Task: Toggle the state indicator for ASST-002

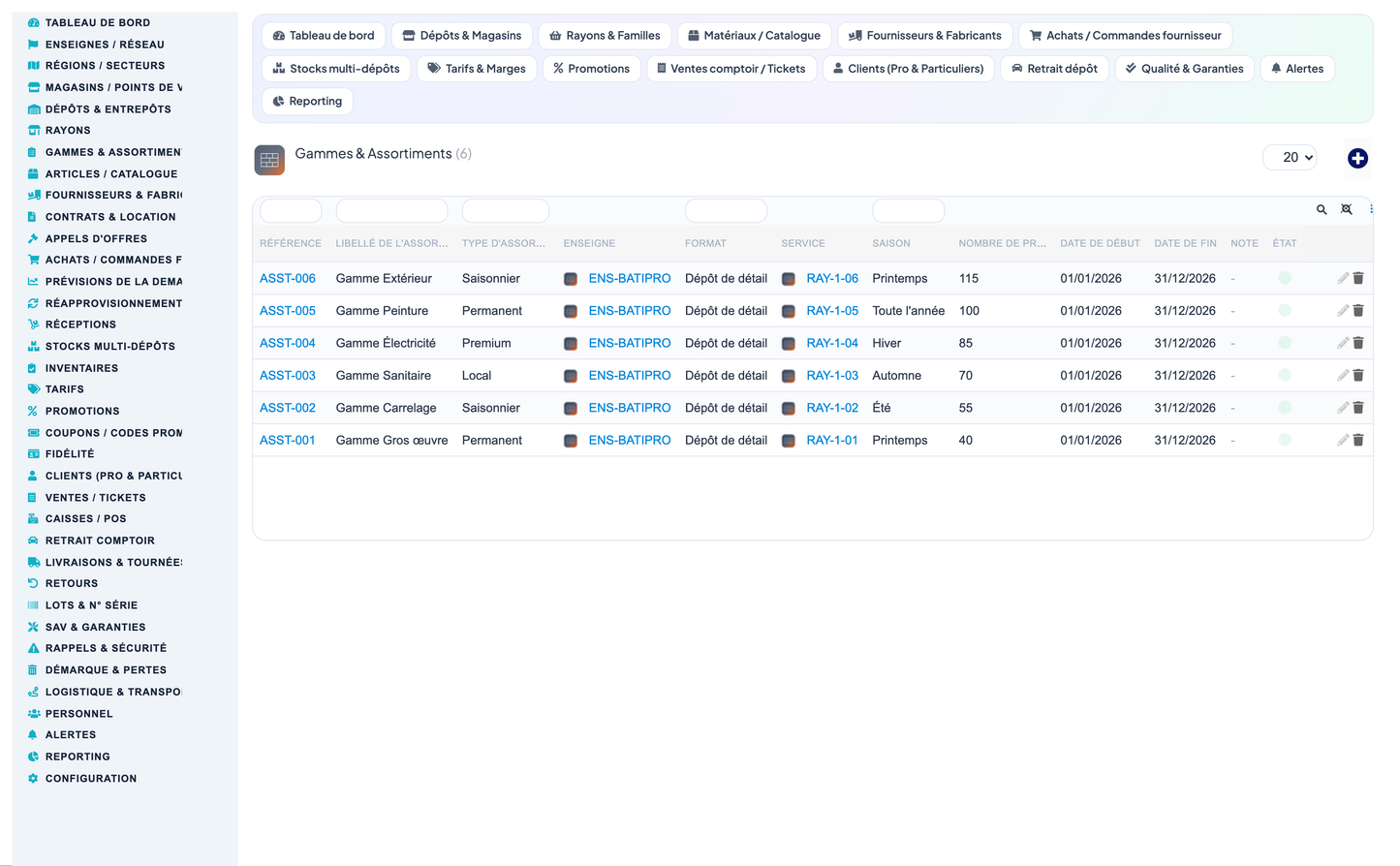Action: click(1285, 408)
